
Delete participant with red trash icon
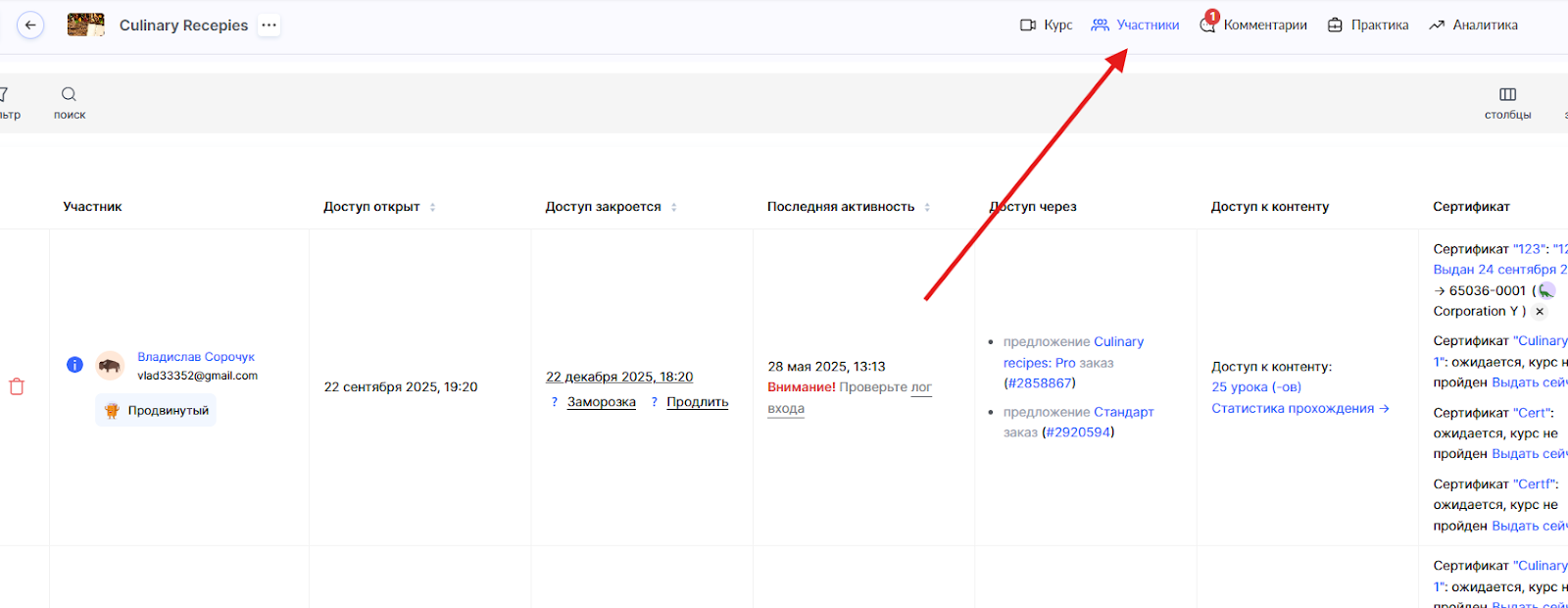pyautogui.click(x=17, y=386)
